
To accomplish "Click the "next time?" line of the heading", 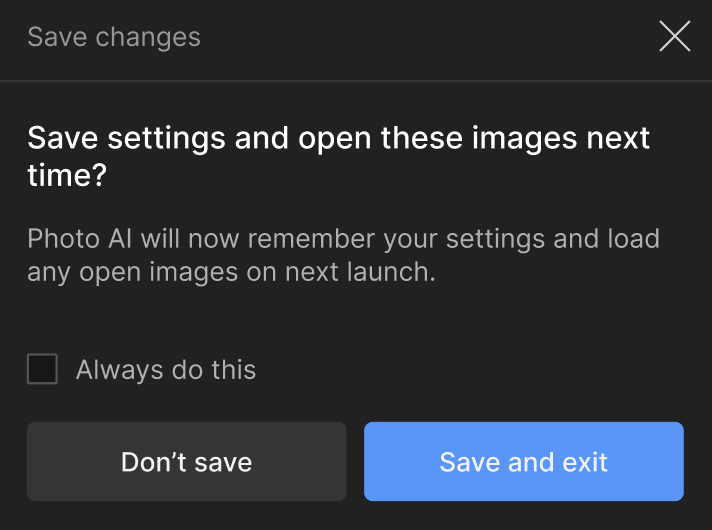I will coord(68,176).
